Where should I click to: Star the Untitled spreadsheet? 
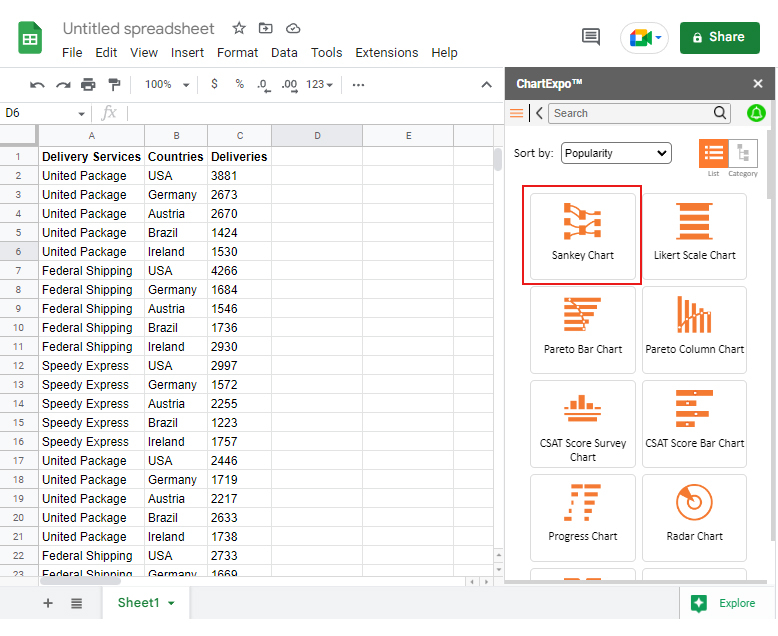[x=239, y=28]
